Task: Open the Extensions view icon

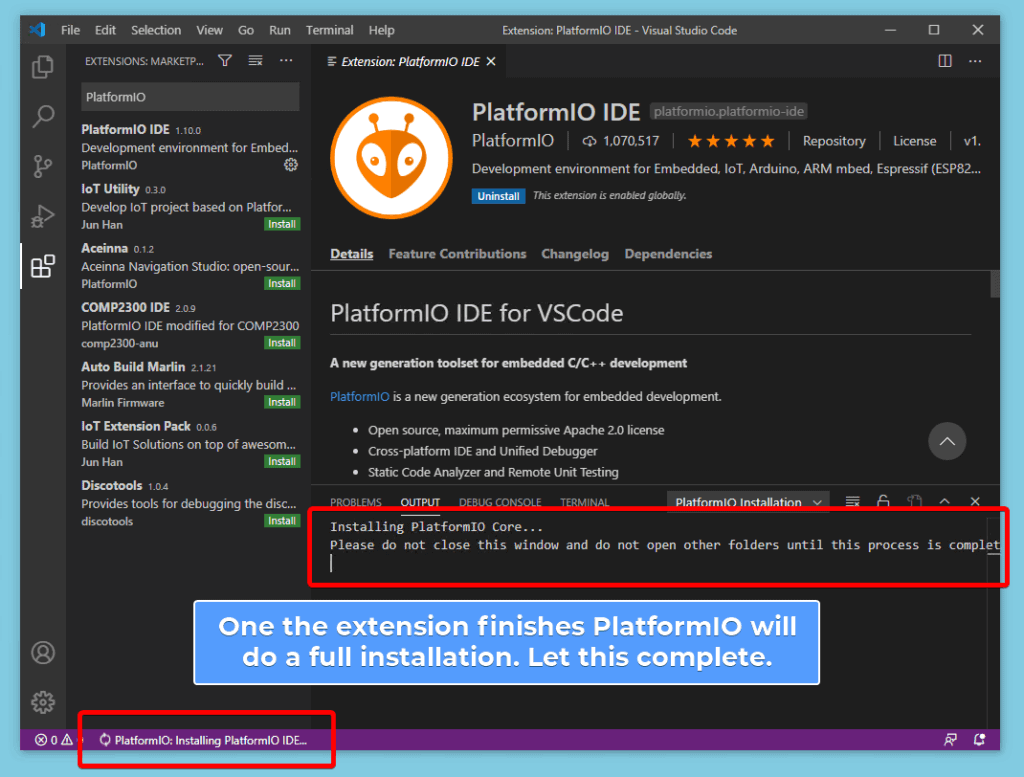Action: (43, 266)
